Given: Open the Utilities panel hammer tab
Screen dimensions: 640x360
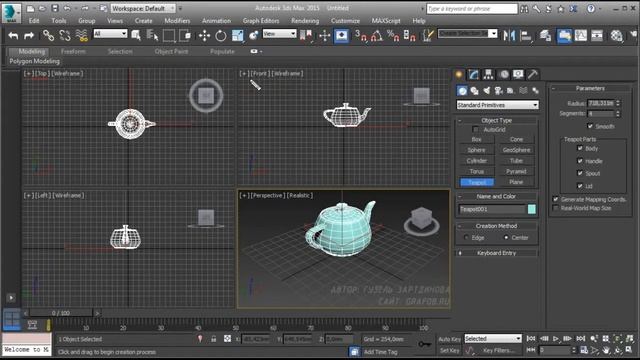Looking at the screenshot, I should pyautogui.click(x=532, y=74).
